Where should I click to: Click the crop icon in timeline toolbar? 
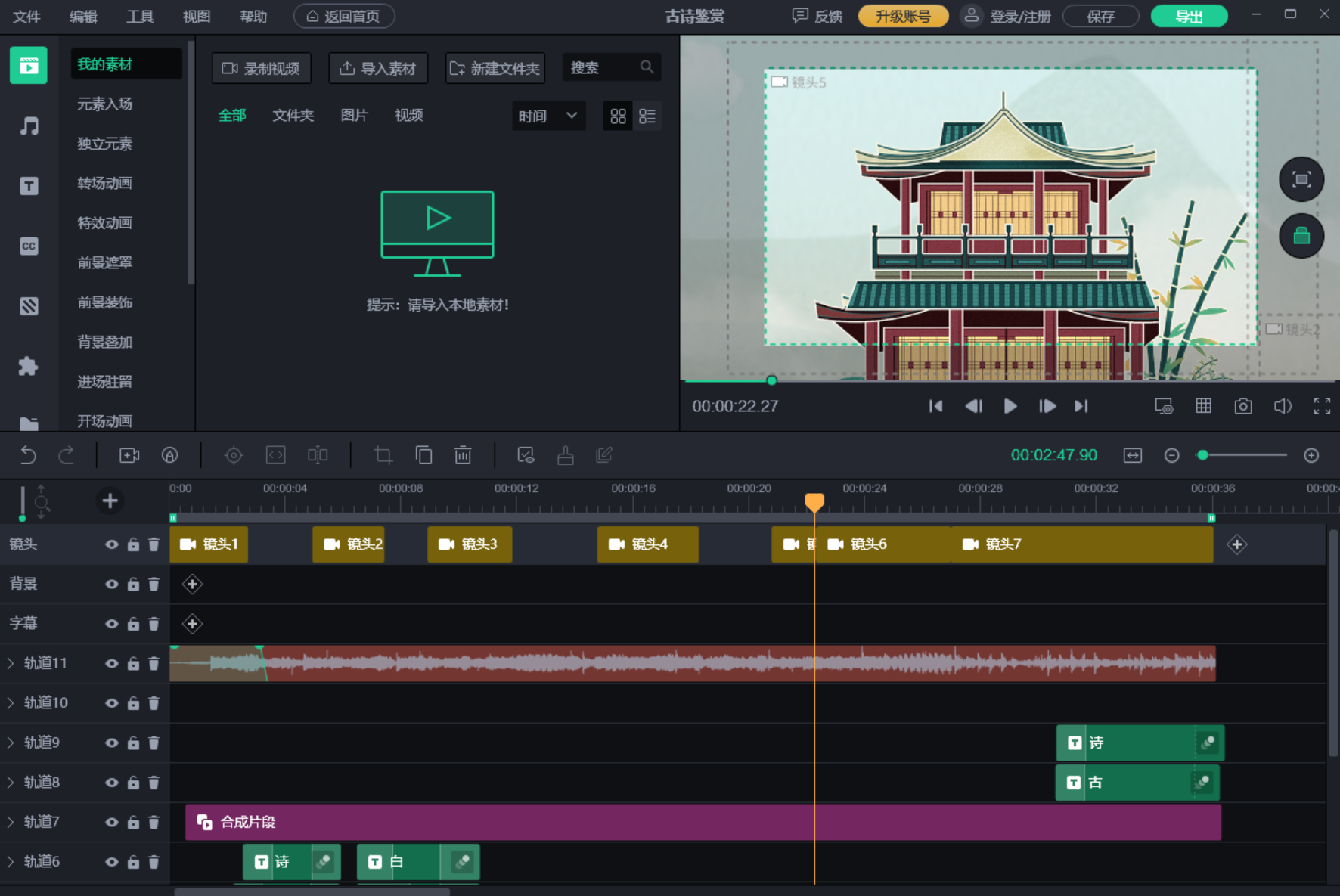click(383, 454)
